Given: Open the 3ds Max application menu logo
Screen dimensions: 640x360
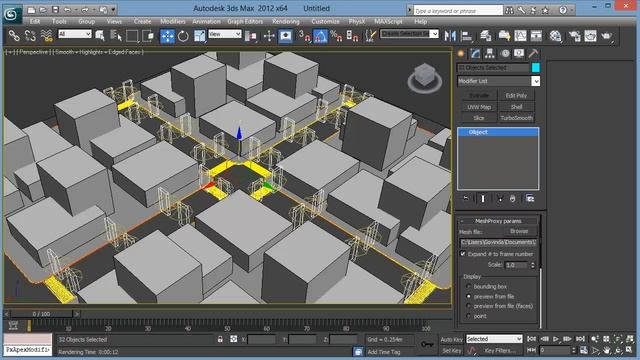Looking at the screenshot, I should 11,13.
